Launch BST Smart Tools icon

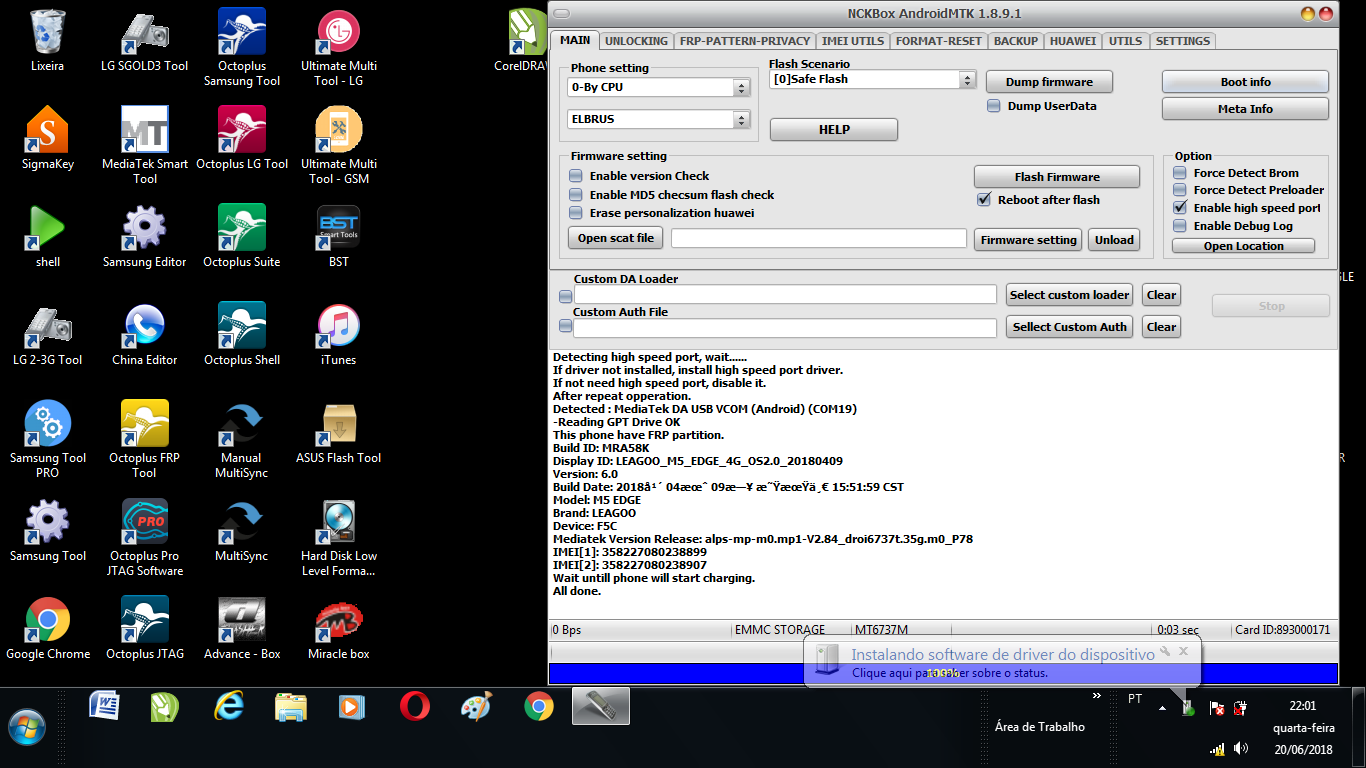339,236
